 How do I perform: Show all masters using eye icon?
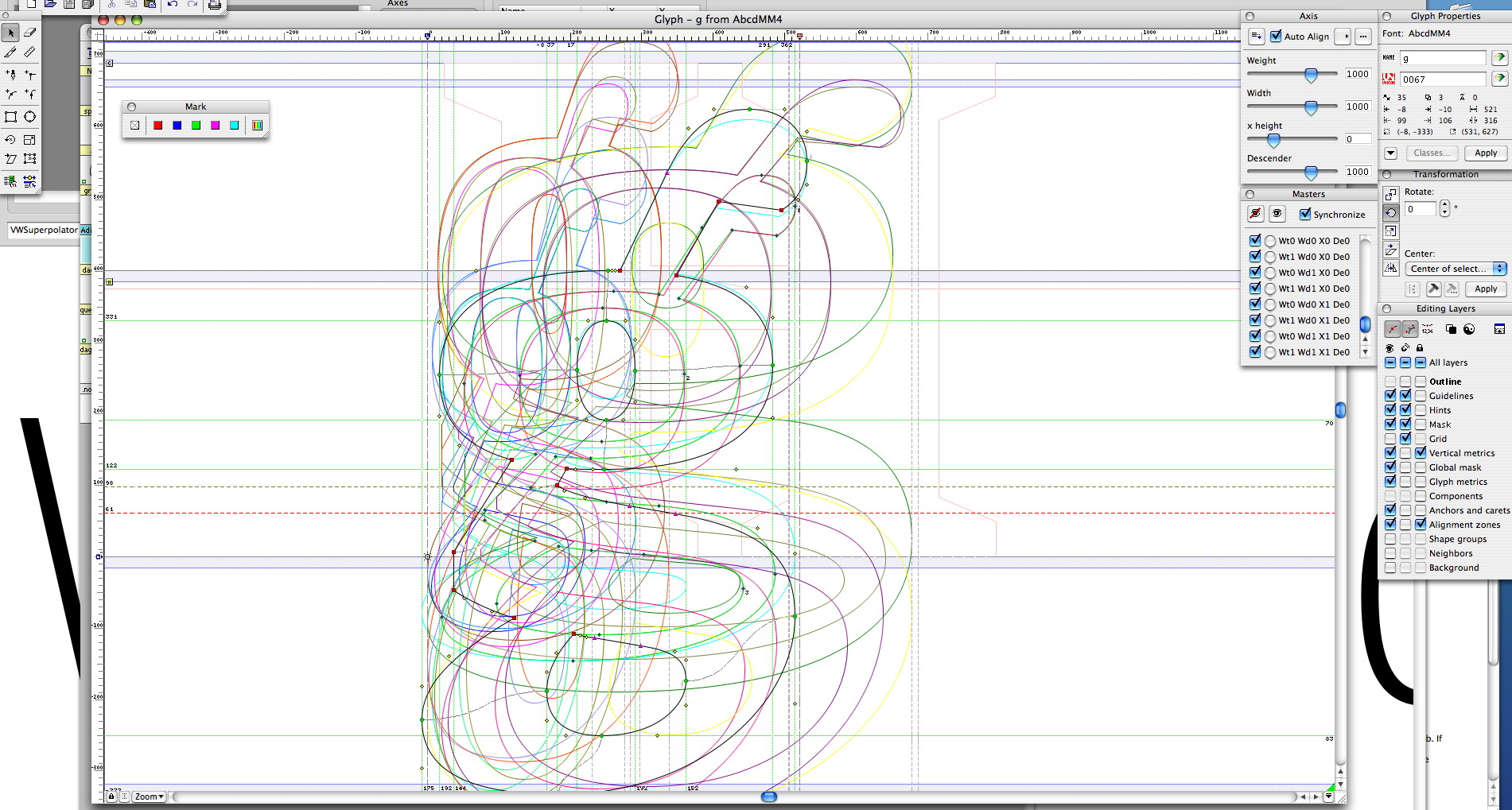[x=1277, y=214]
